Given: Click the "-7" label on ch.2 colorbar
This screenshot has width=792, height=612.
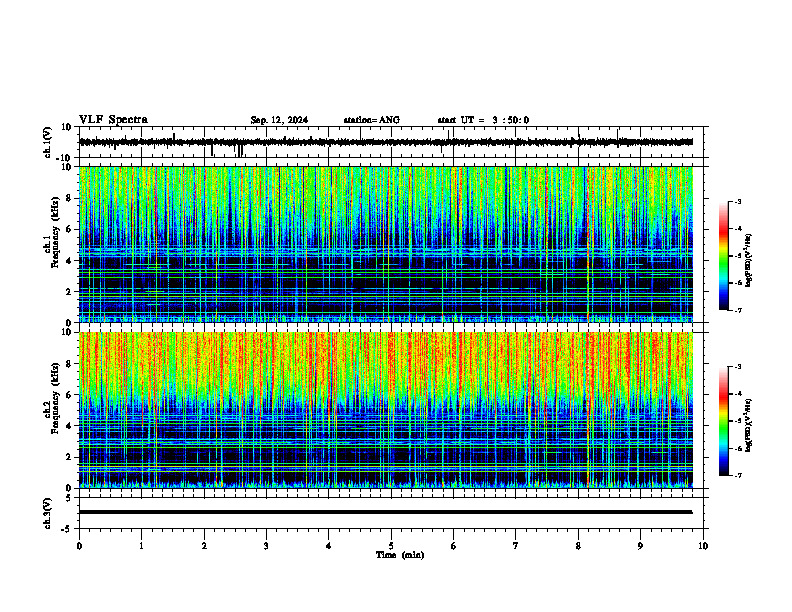Looking at the screenshot, I should [738, 476].
